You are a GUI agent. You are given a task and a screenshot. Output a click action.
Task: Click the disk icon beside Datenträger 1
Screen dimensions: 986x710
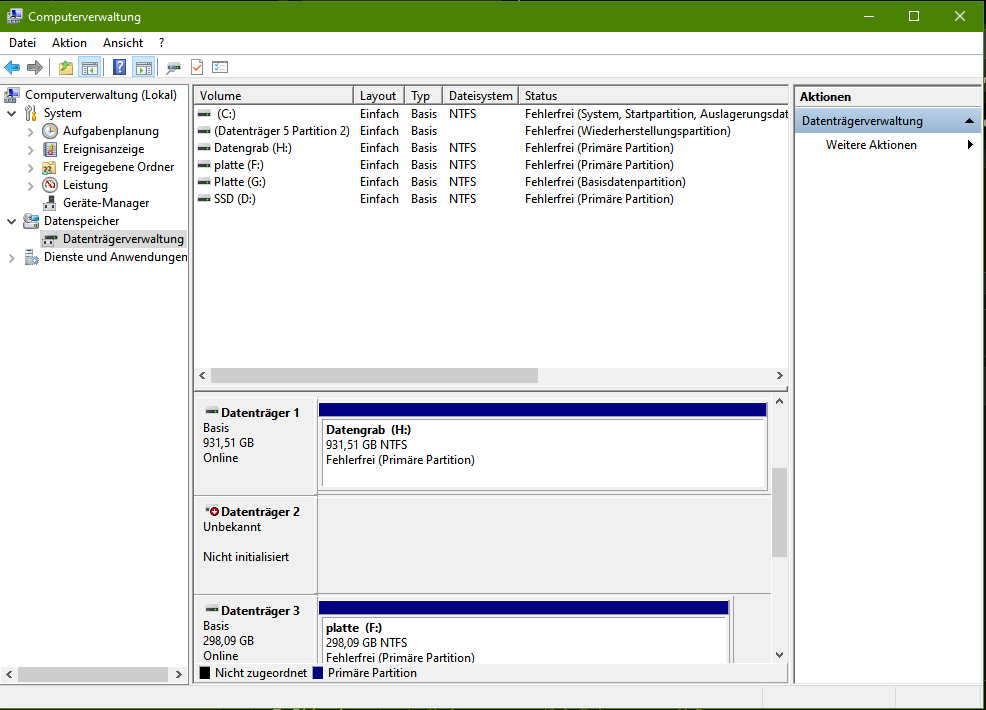coord(212,411)
